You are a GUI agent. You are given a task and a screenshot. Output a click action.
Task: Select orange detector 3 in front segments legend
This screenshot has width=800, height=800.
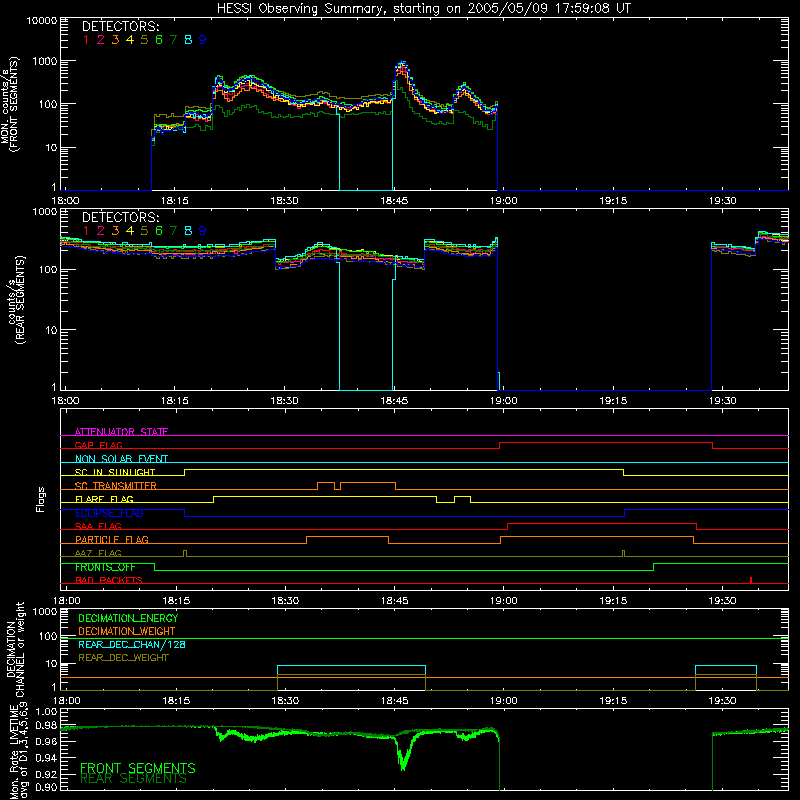115,40
